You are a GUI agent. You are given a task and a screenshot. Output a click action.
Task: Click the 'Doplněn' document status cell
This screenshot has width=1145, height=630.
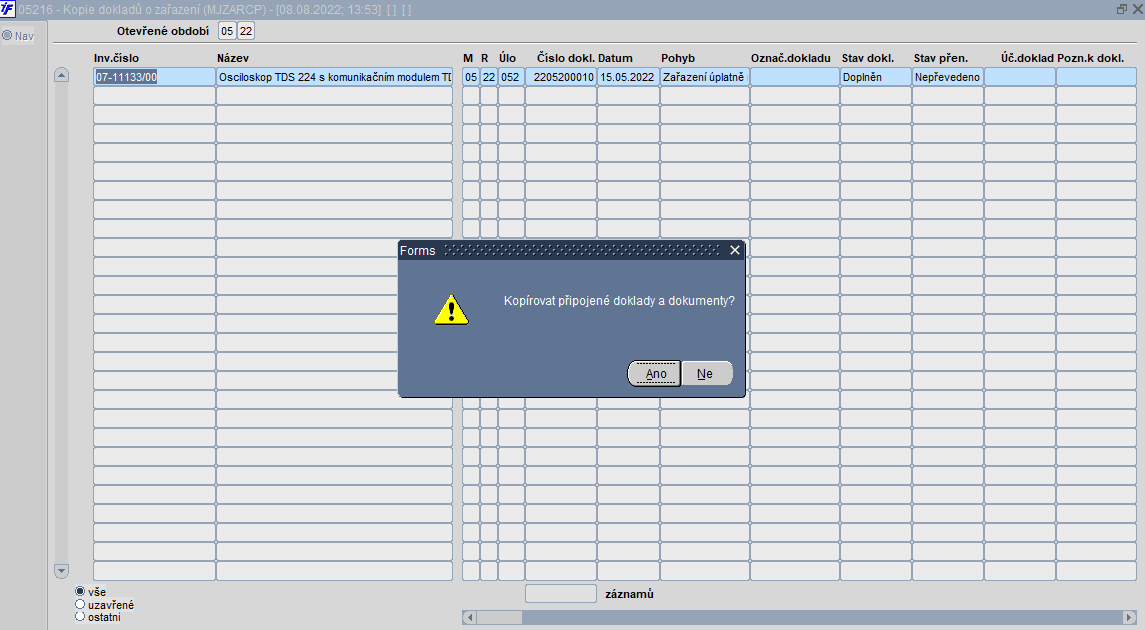(876, 77)
